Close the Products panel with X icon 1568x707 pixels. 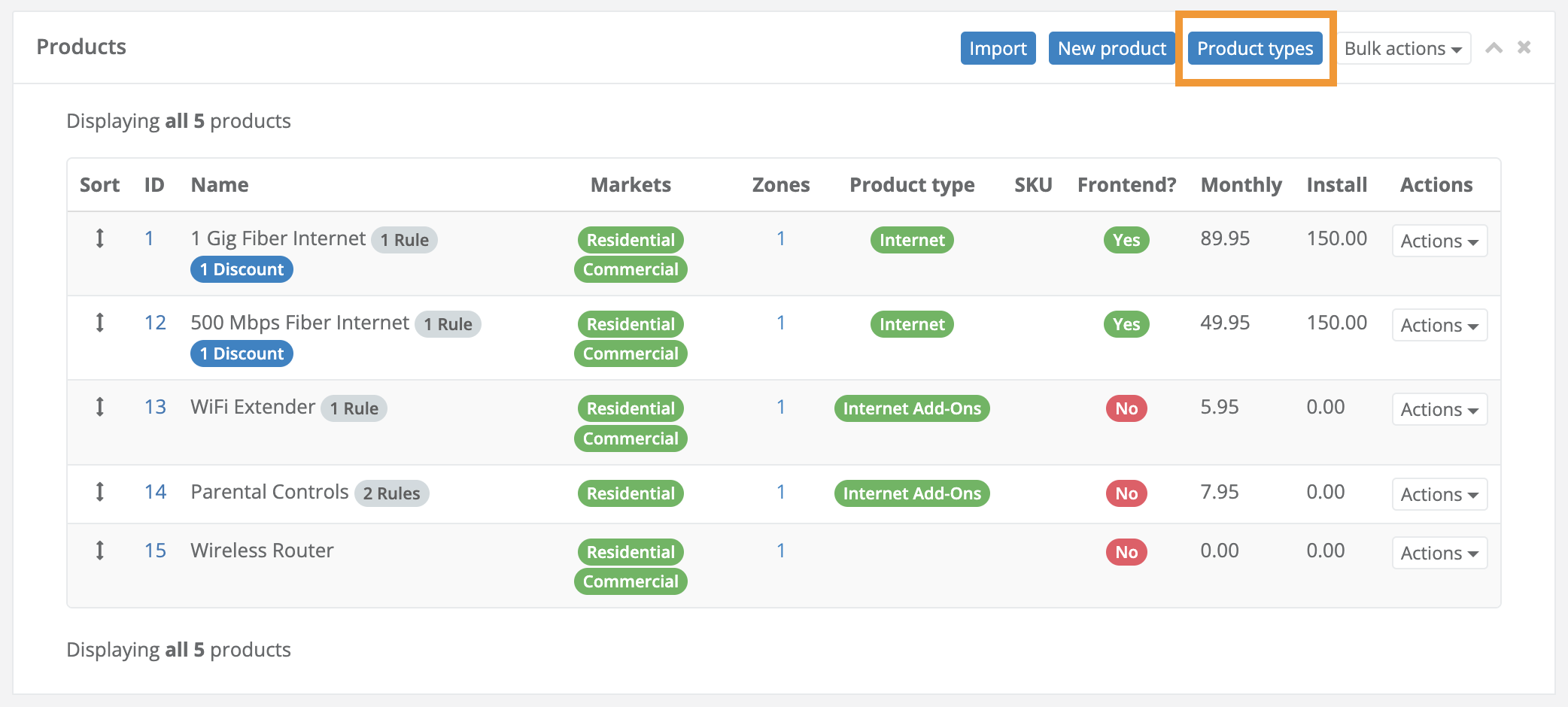(1524, 47)
